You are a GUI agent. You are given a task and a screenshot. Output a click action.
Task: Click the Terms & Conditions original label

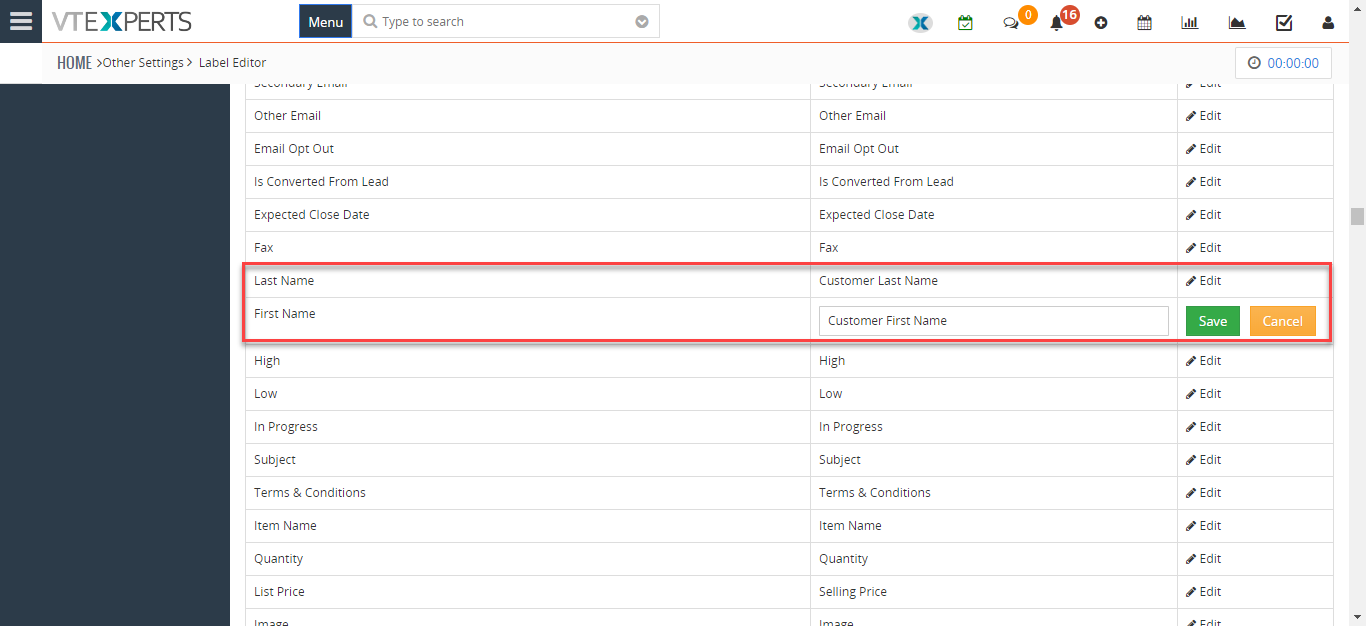(310, 493)
